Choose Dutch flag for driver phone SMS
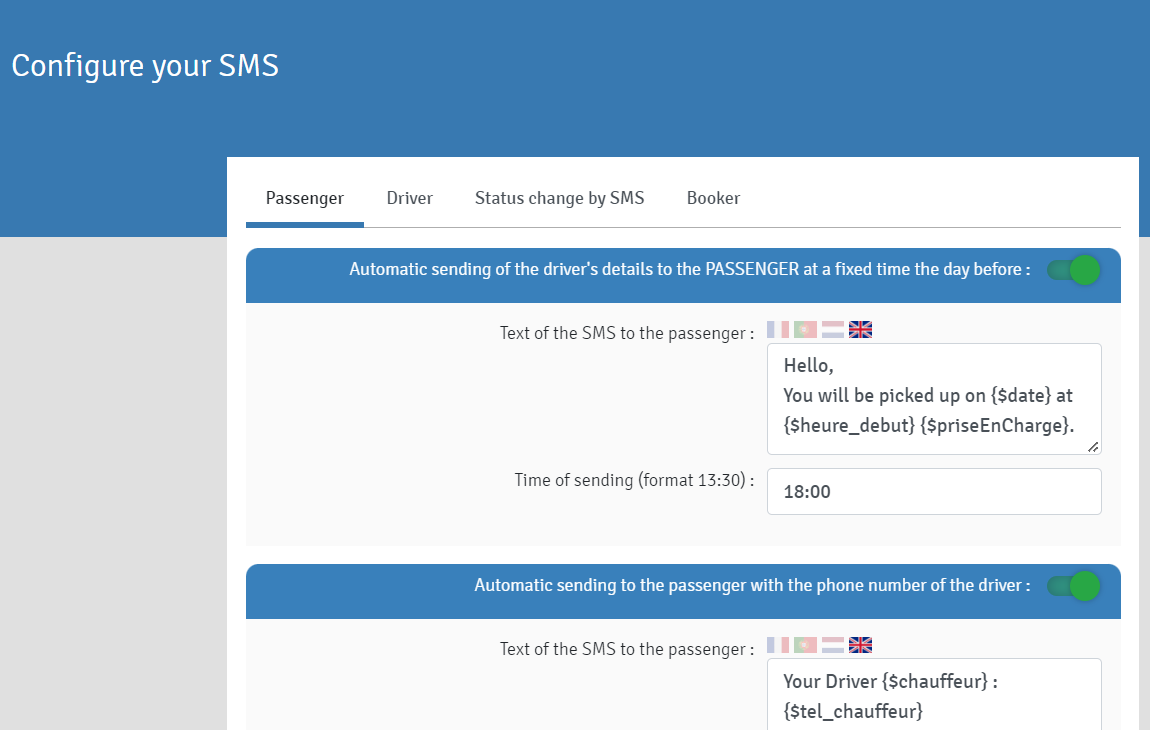 [x=832, y=645]
